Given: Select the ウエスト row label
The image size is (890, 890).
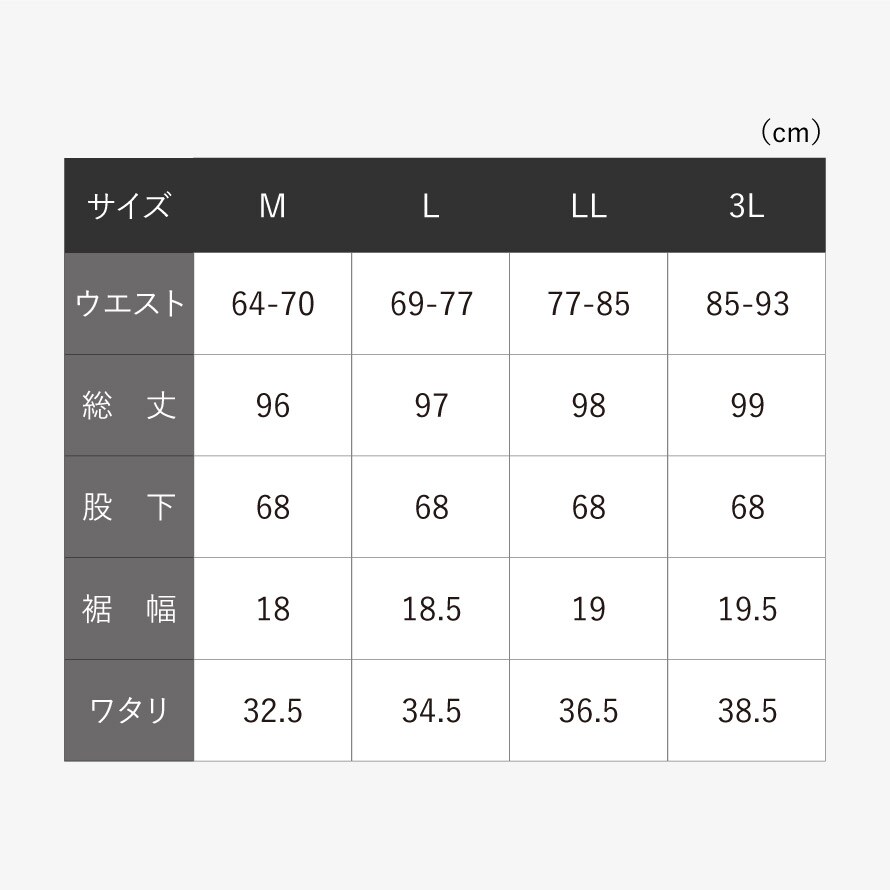Looking at the screenshot, I should coord(129,304).
